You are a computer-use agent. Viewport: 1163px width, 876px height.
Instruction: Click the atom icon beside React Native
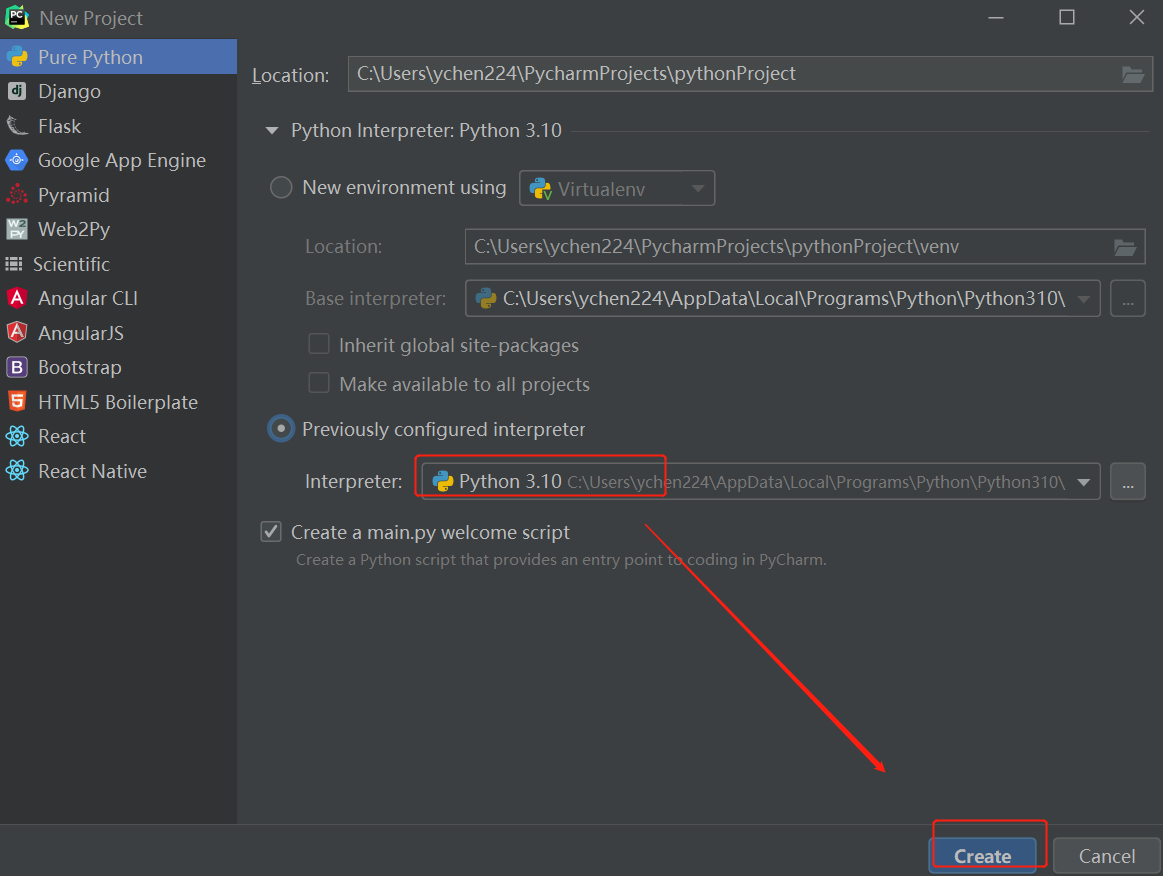click(17, 470)
